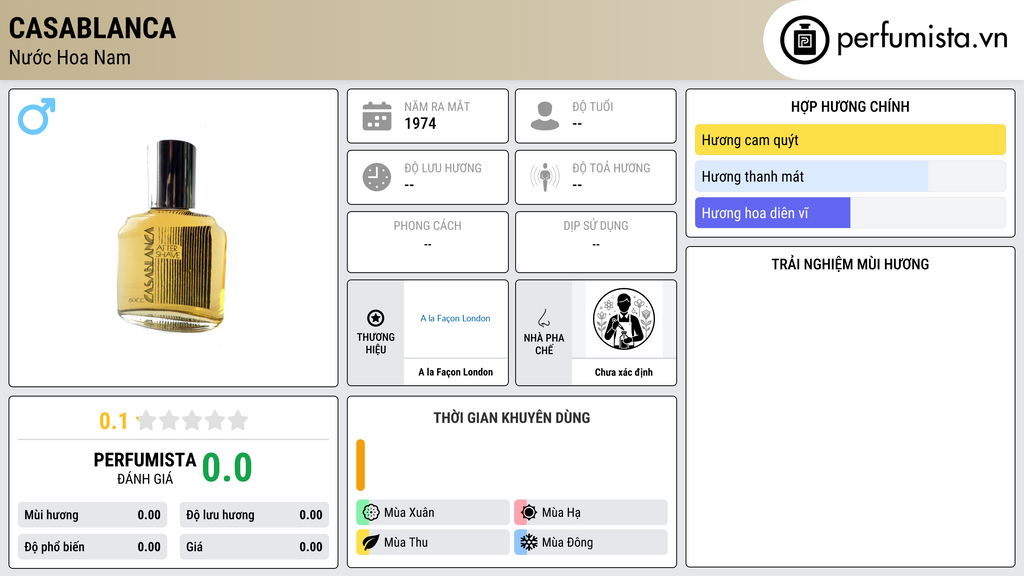Click the snowflake icon next to Mùa Đông
The width and height of the screenshot is (1024, 576).
pos(528,542)
